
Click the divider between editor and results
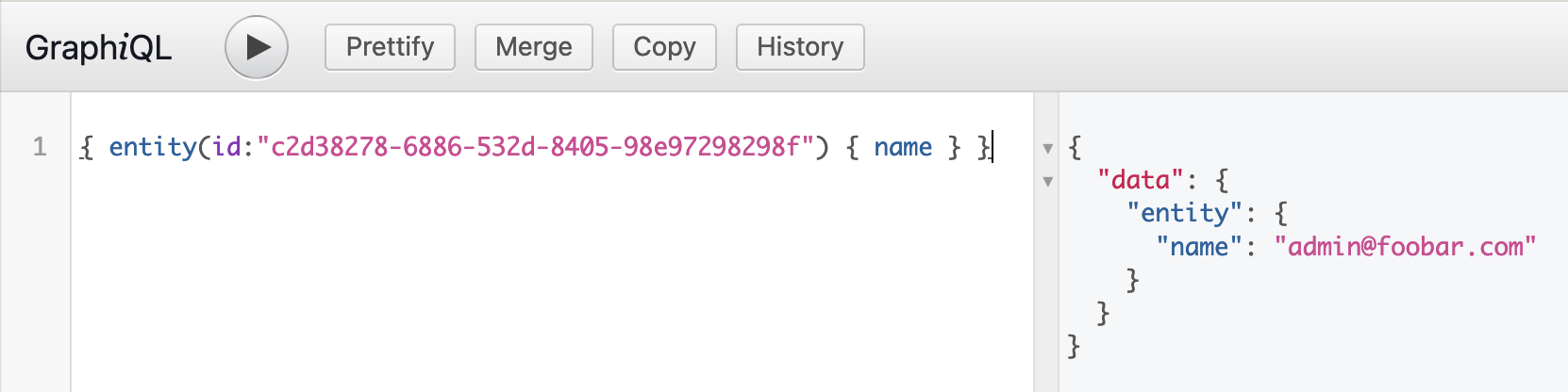click(x=1046, y=283)
